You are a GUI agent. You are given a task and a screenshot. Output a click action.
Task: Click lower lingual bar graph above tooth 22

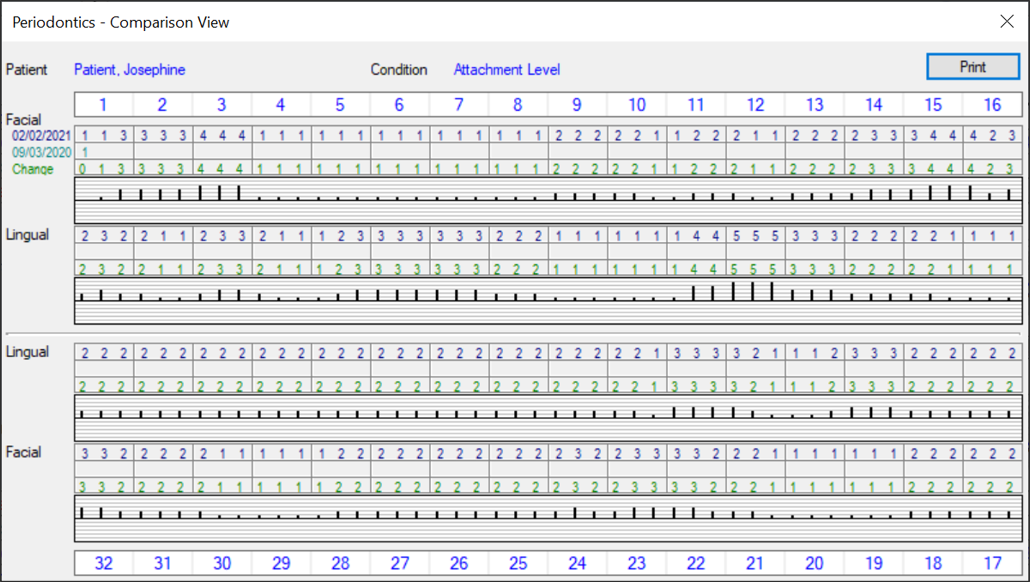(x=696, y=417)
